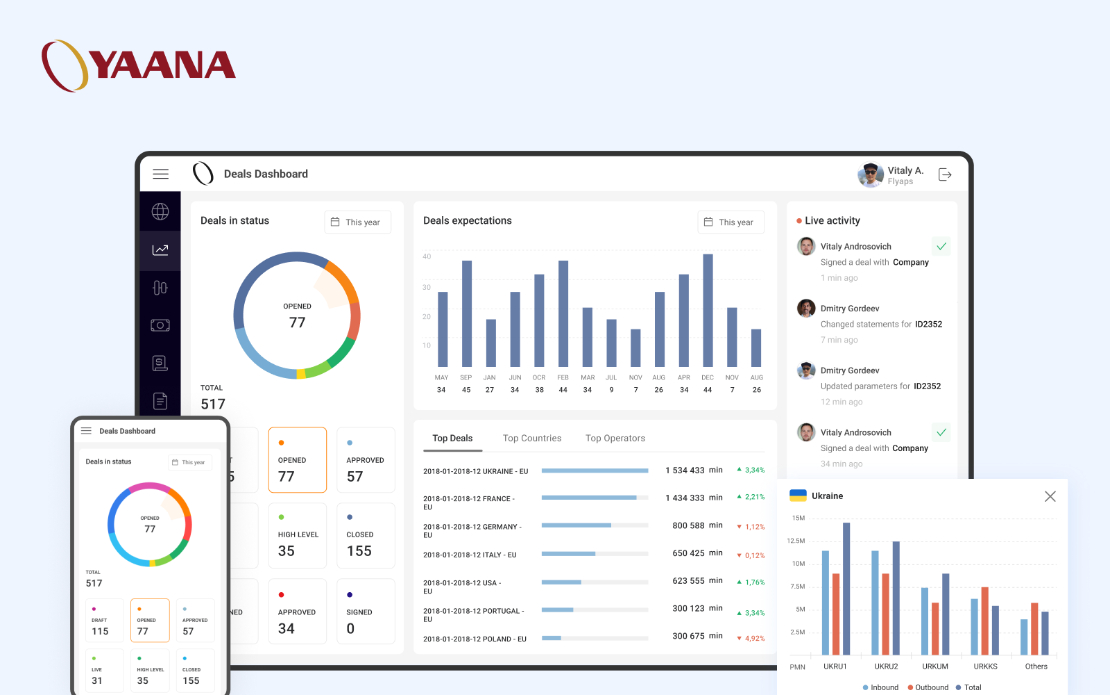The height and width of the screenshot is (695, 1110).
Task: Toggle the Total legend item
Action: (968, 687)
